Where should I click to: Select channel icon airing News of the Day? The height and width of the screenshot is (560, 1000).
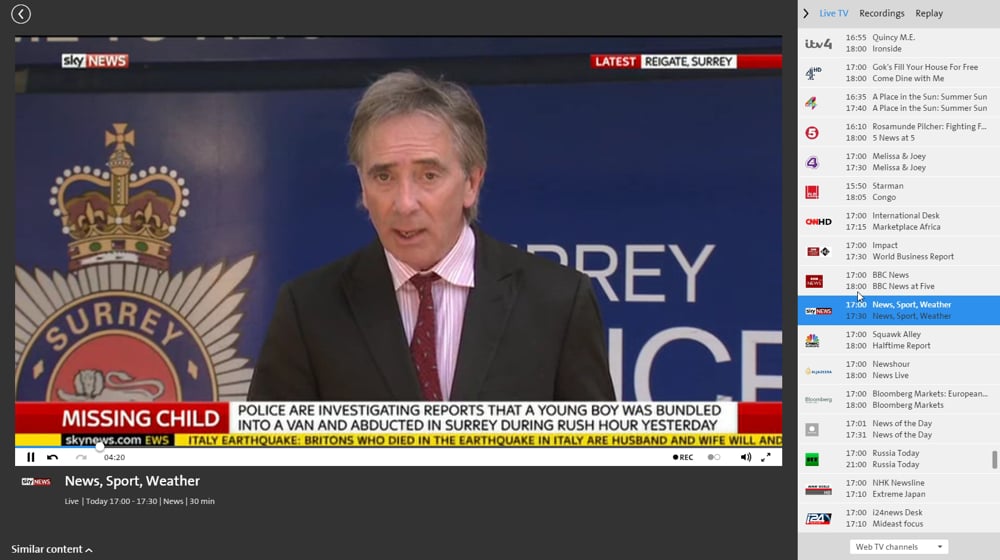[x=812, y=430]
